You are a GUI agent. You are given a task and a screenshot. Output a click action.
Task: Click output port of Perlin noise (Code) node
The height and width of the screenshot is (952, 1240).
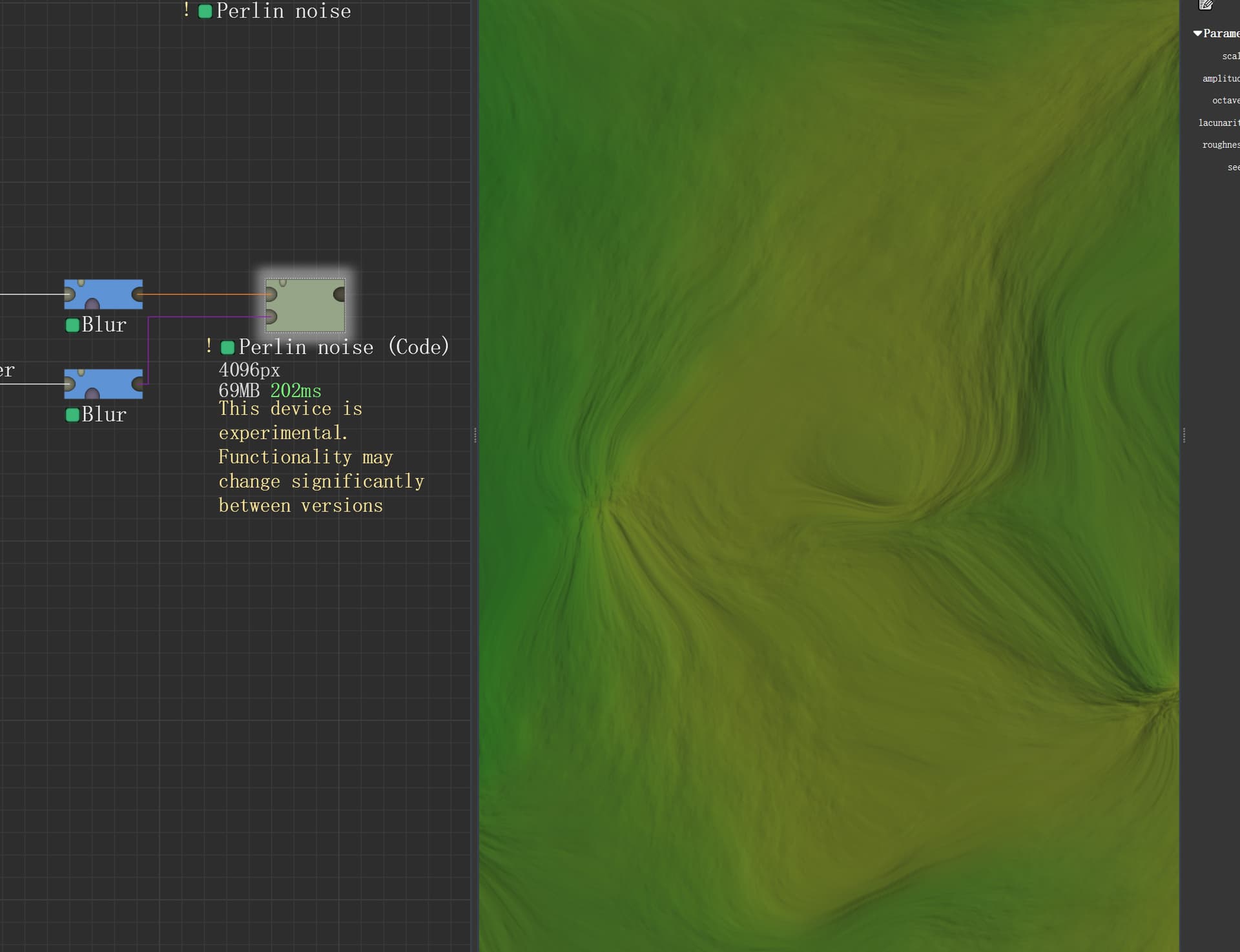click(340, 295)
